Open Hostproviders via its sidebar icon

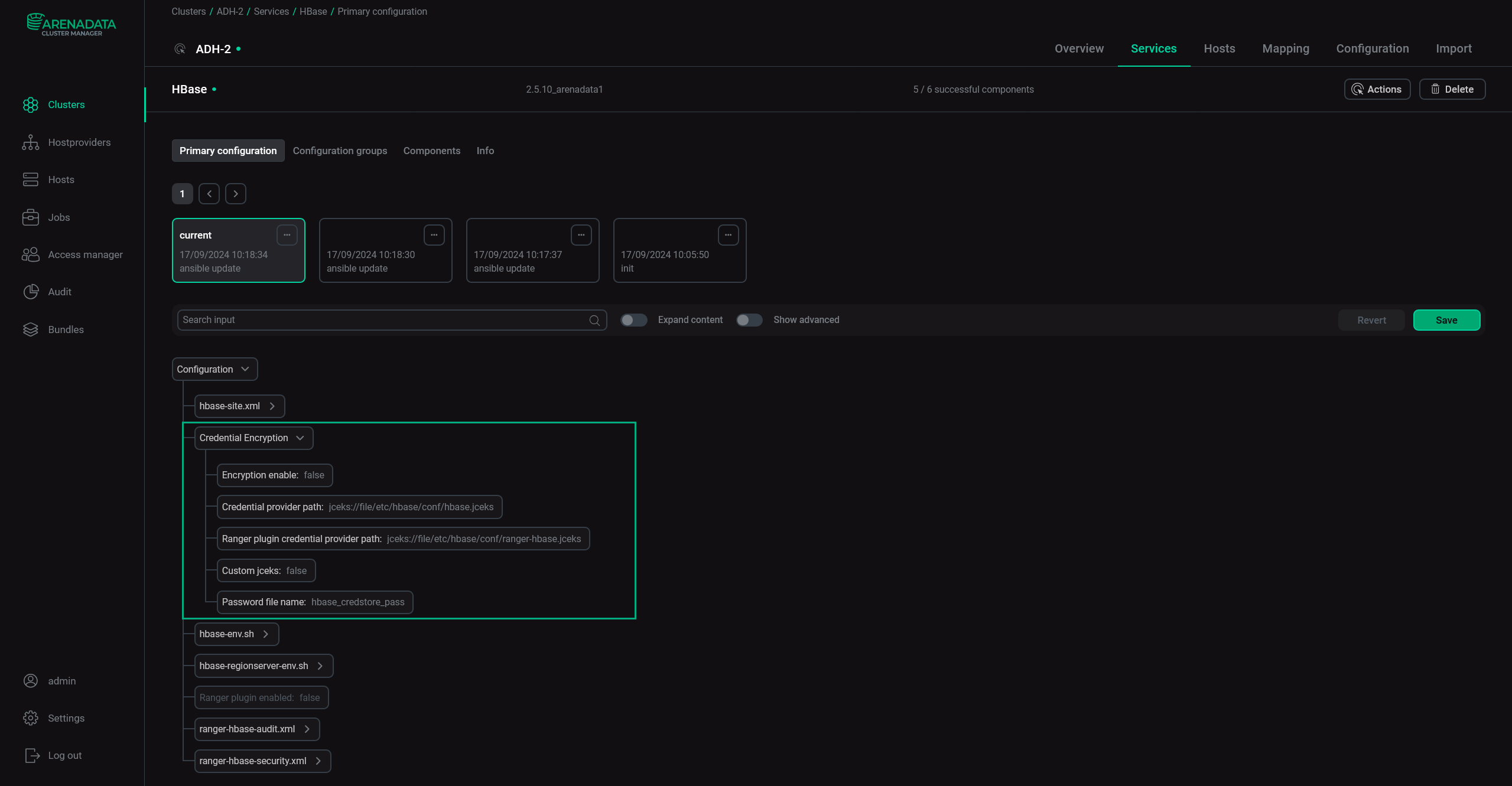tap(31, 142)
